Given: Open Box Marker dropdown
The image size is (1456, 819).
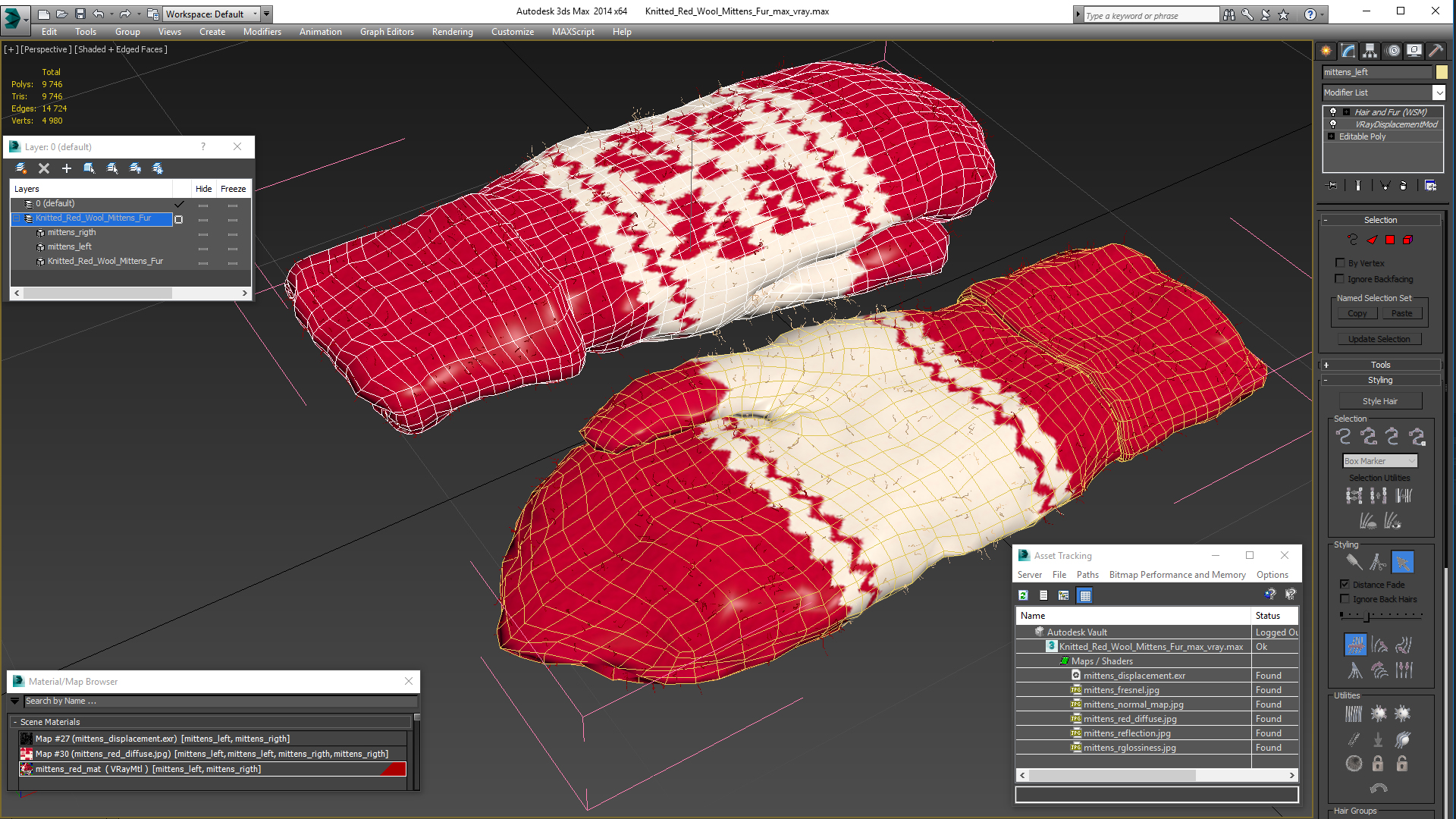Looking at the screenshot, I should [x=1380, y=461].
